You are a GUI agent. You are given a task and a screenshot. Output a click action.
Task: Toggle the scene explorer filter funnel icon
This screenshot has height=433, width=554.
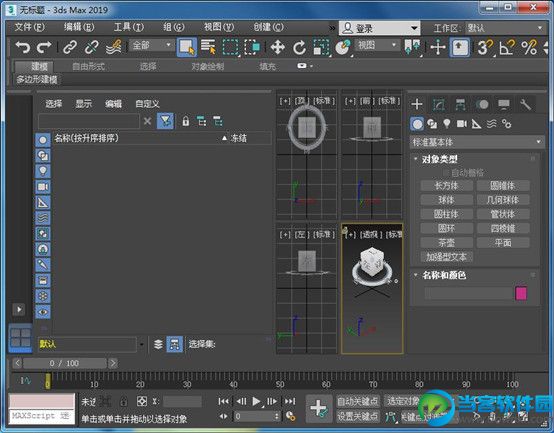(x=165, y=121)
